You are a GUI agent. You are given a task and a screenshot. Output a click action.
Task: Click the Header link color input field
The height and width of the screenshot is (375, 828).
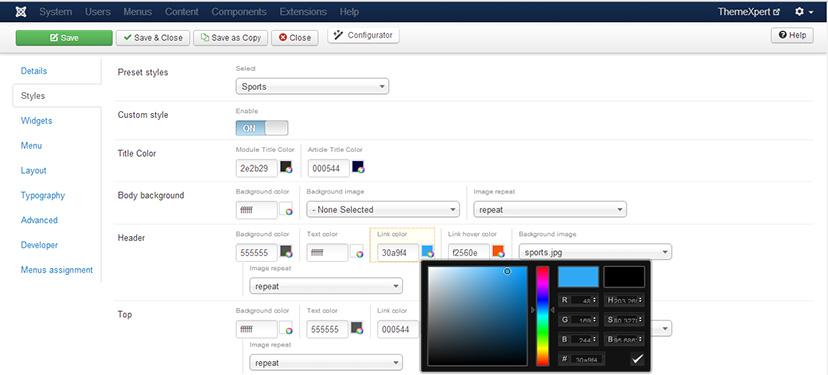(x=398, y=252)
